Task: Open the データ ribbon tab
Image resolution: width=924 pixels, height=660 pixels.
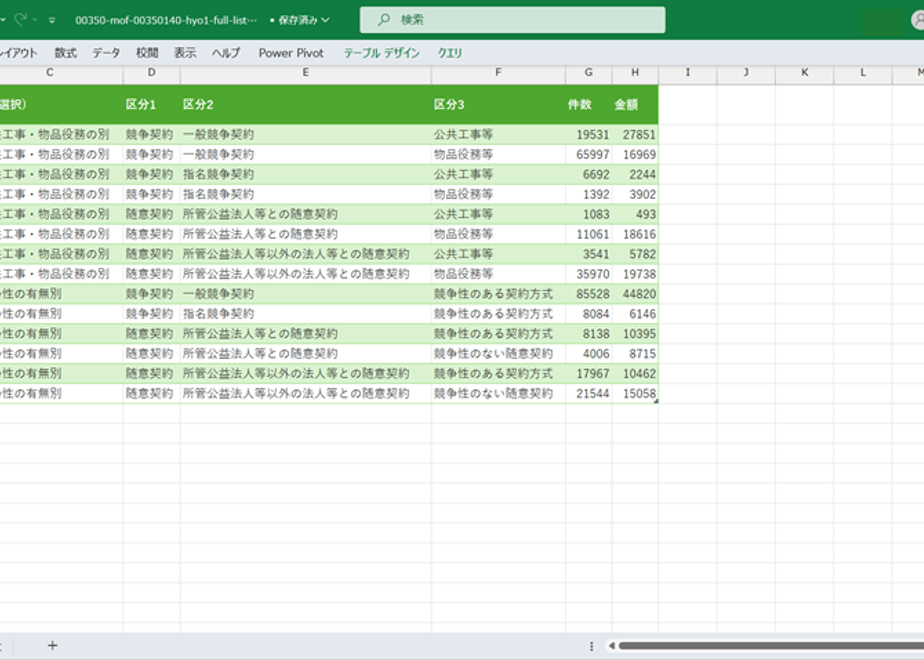Action: pos(106,53)
